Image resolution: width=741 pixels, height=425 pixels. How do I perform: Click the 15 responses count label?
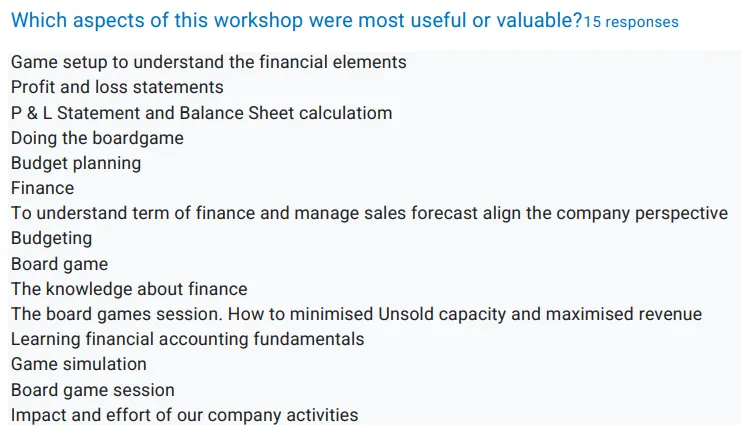tap(631, 22)
